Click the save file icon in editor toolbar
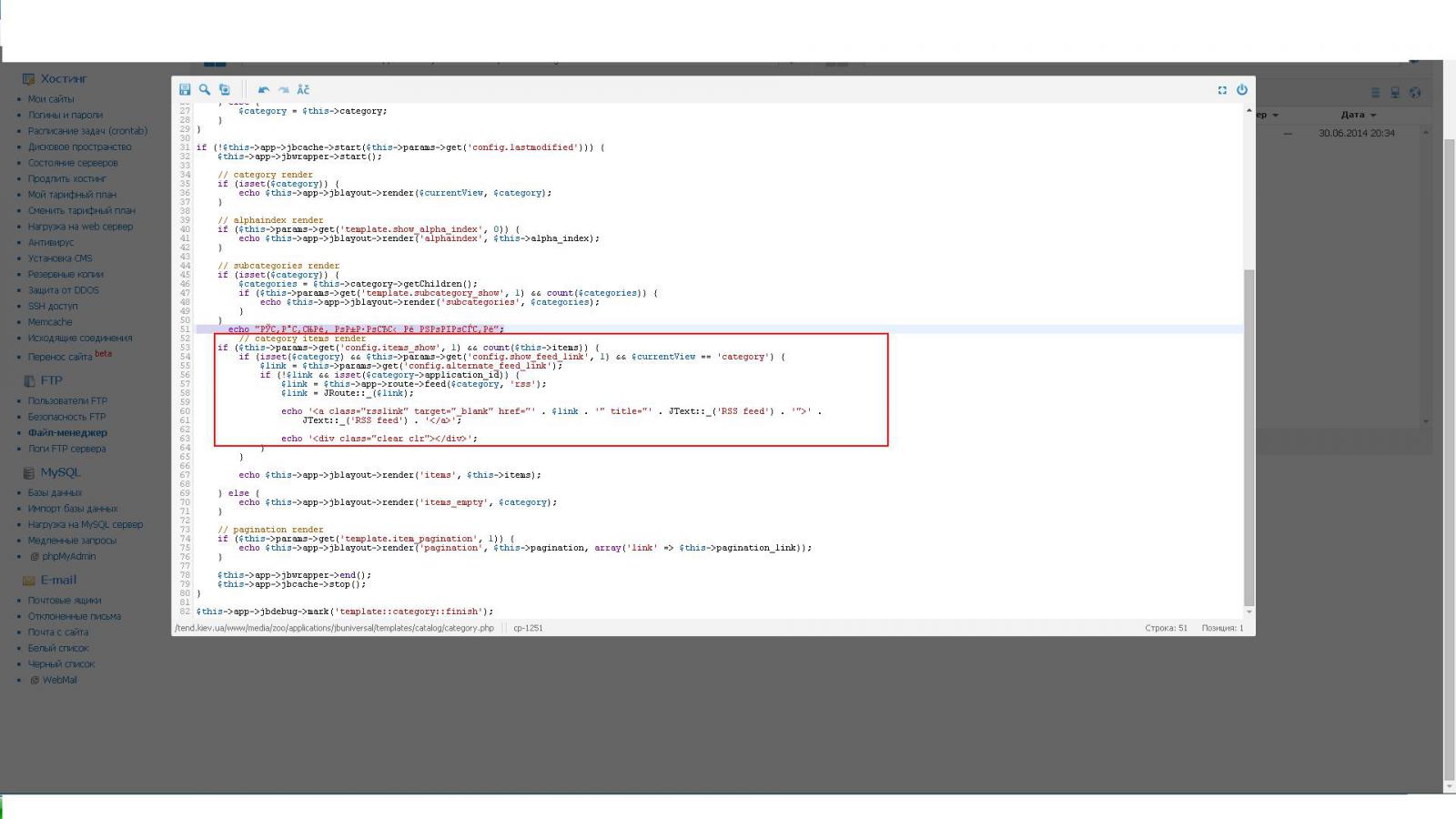The height and width of the screenshot is (819, 1456). click(185, 89)
